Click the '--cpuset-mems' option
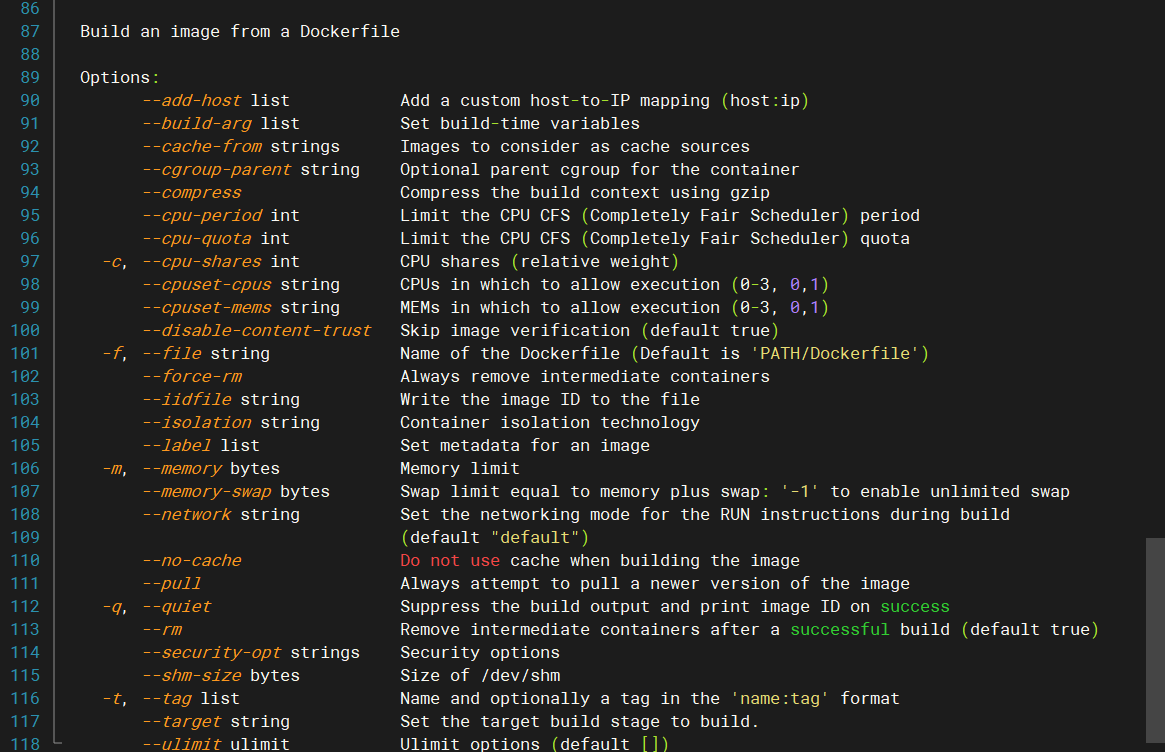This screenshot has width=1165, height=752. (207, 308)
